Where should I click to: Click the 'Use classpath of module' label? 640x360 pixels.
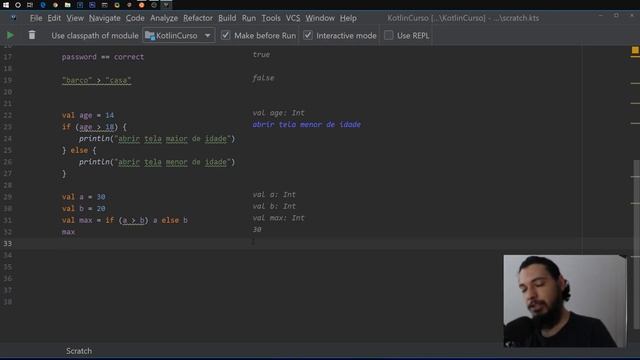click(95, 36)
